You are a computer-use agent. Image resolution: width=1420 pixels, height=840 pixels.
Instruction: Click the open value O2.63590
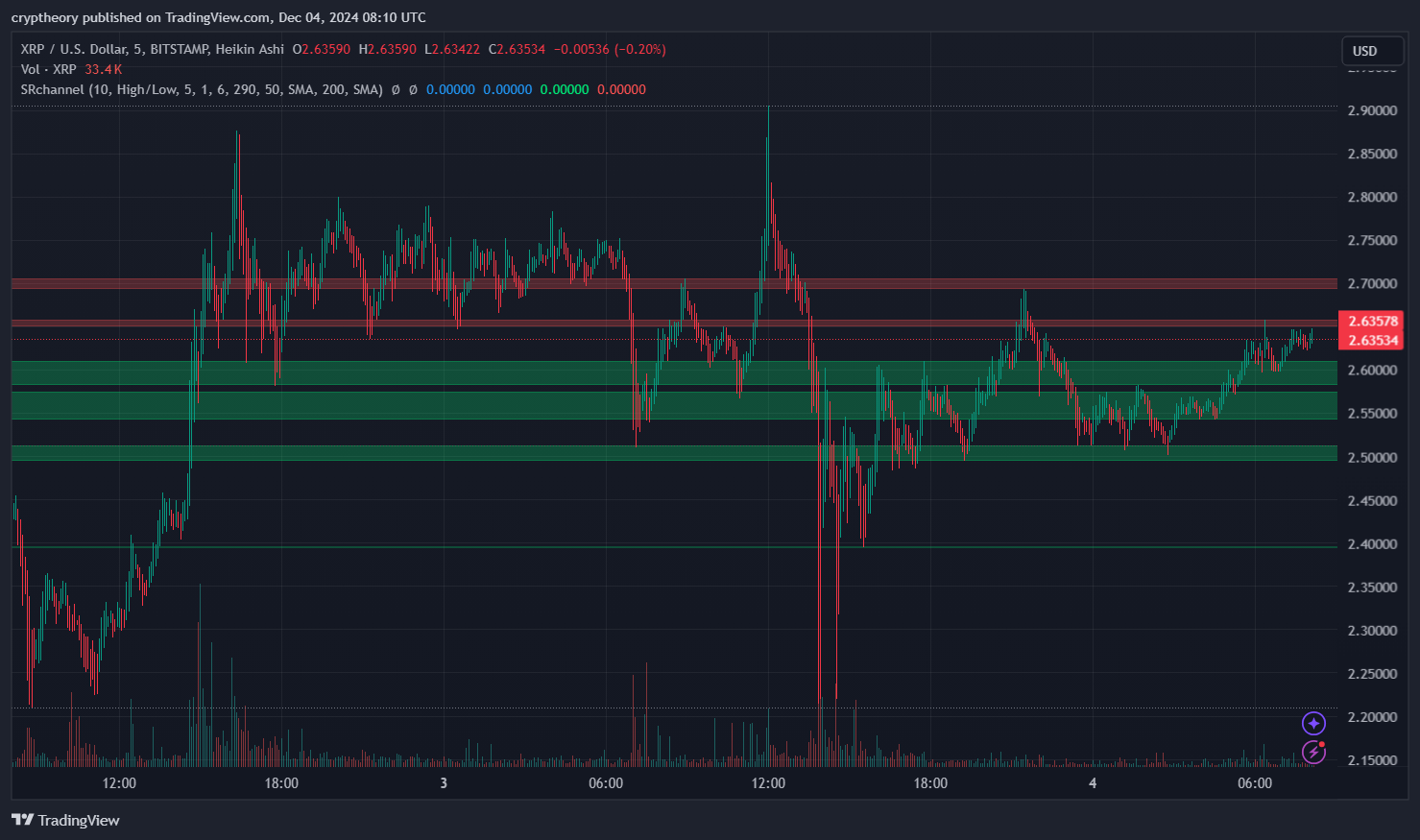(x=322, y=49)
